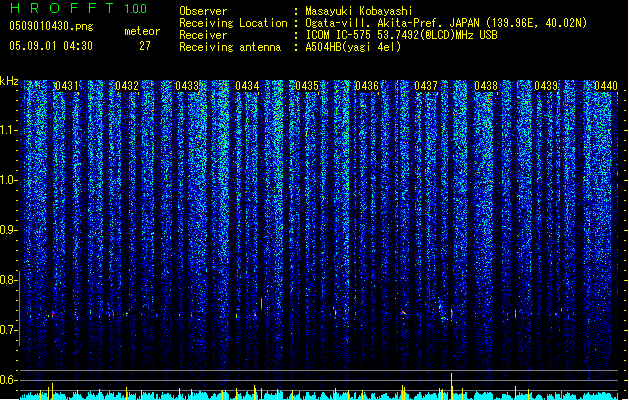
Task: Click the tallest yellow spike in bottom graph
Action: coord(452,386)
